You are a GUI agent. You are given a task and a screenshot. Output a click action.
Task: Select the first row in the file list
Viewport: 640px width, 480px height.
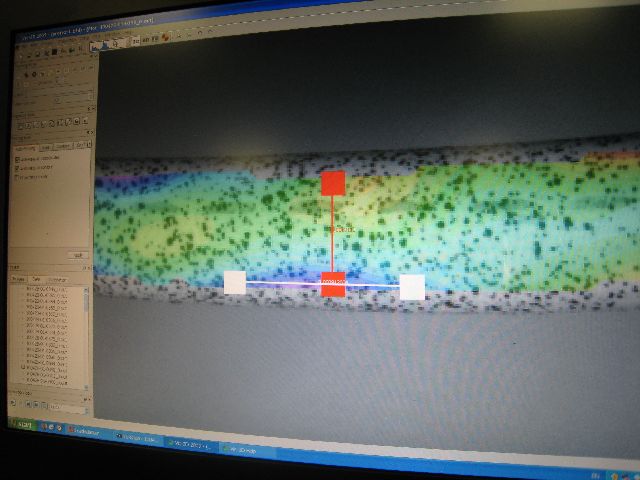pyautogui.click(x=46, y=289)
